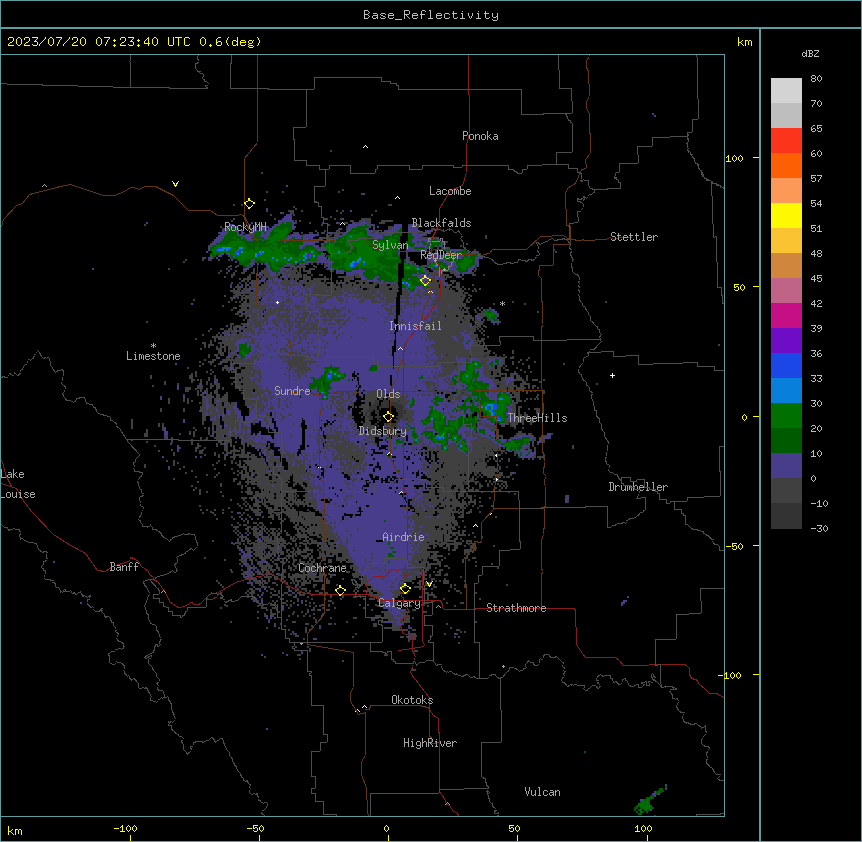The image size is (862, 842).
Task: Click the Lacombe city label
Action: click(450, 191)
